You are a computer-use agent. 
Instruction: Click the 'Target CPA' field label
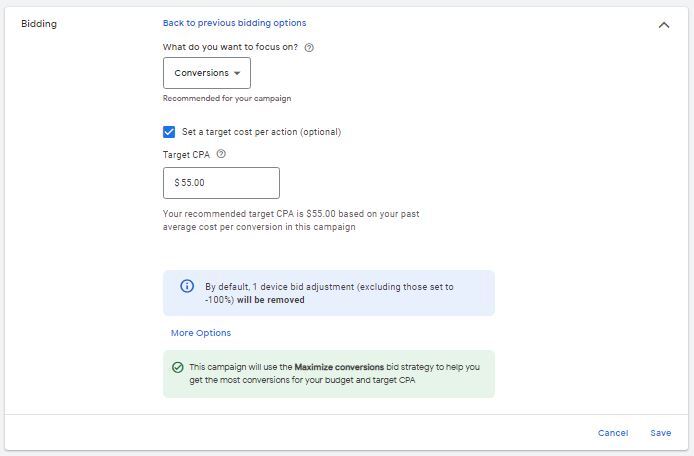pos(187,154)
